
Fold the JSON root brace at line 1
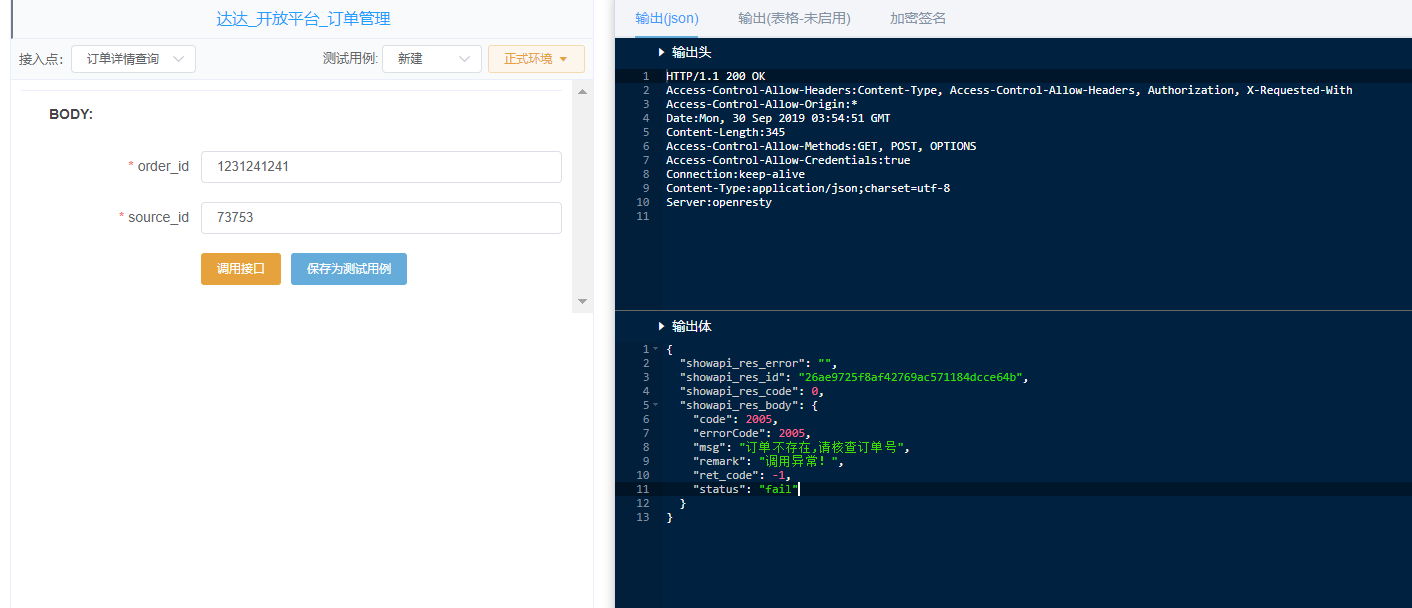pos(655,349)
